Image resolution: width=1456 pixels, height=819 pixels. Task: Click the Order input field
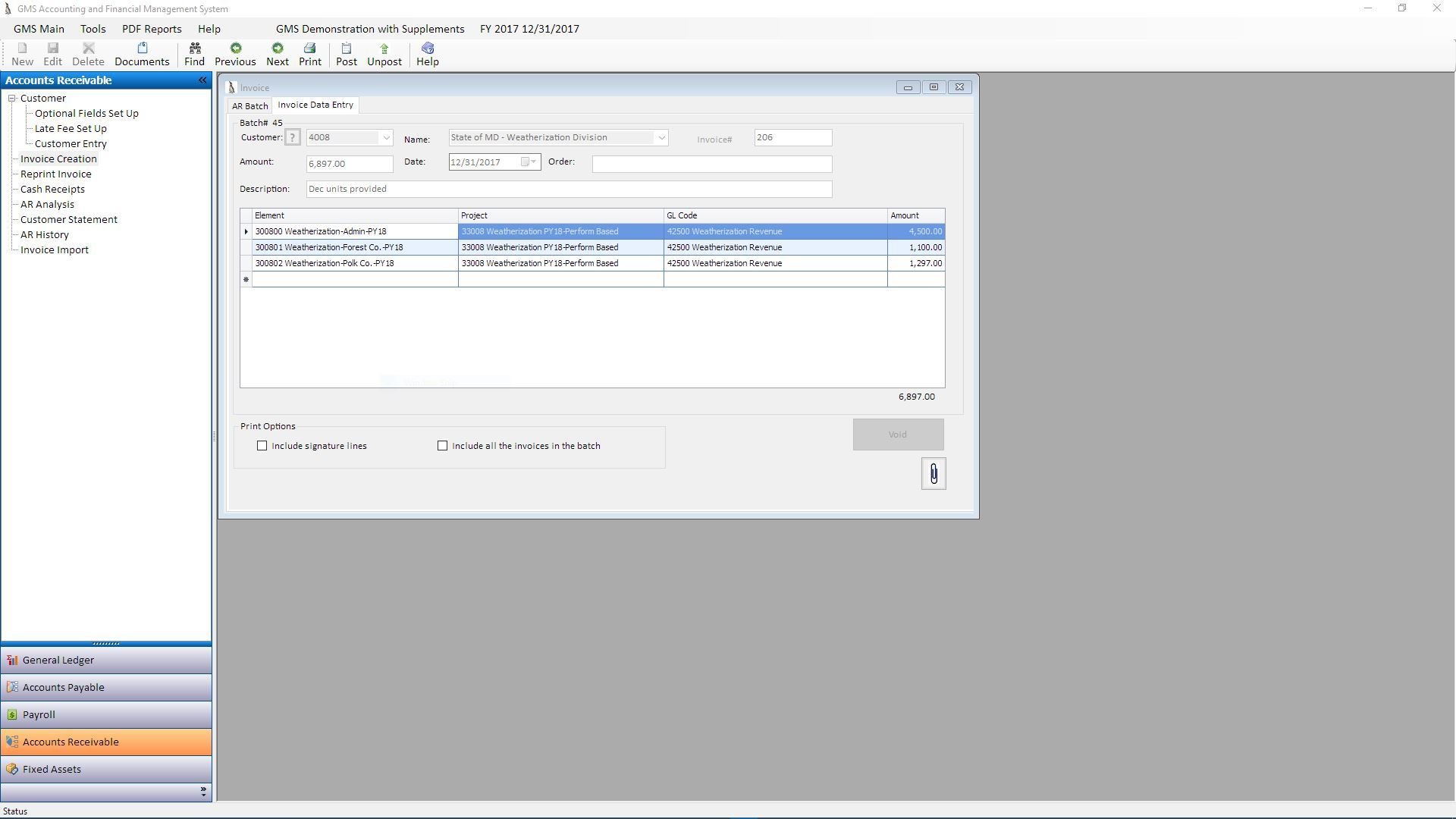pyautogui.click(x=711, y=165)
